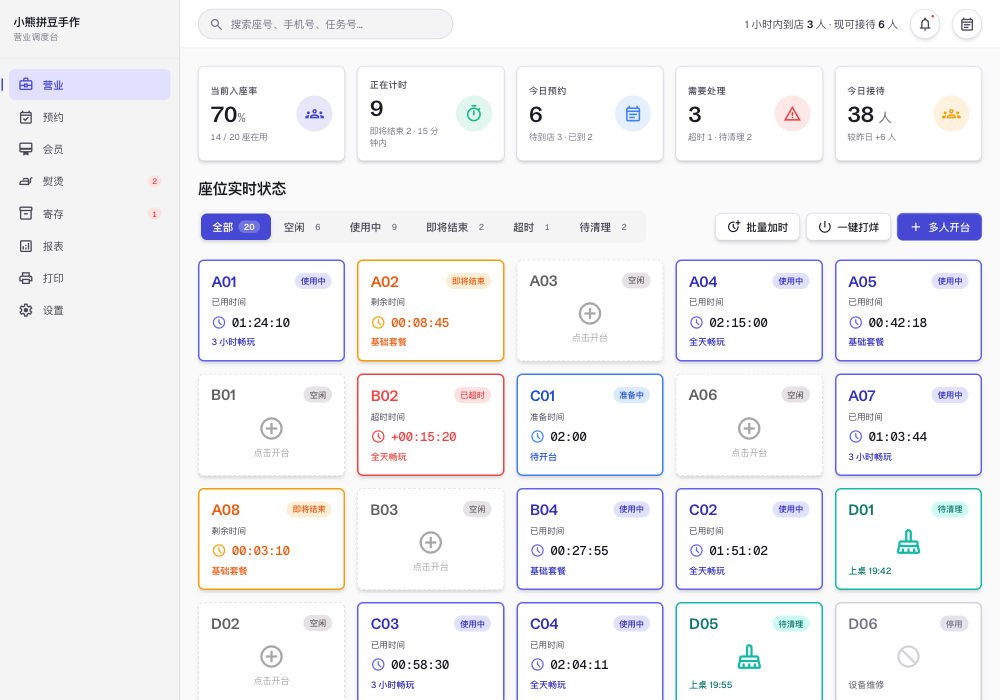1000x700 pixels.
Task: Click the 00:03:10 timer on A08
Action: click(261, 551)
